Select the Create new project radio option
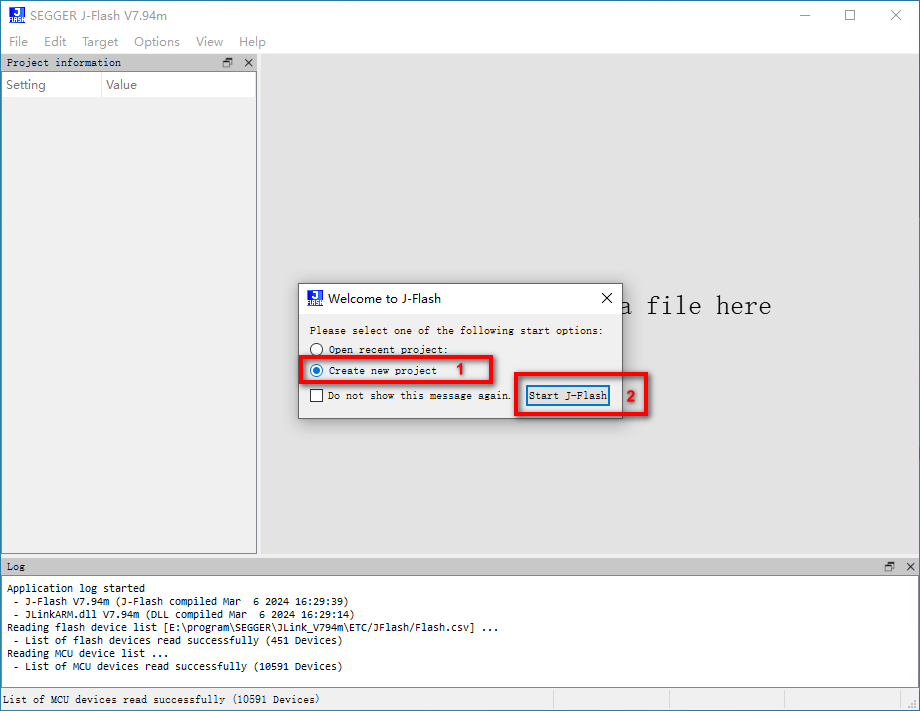Viewport: 920px width, 711px height. tap(316, 371)
